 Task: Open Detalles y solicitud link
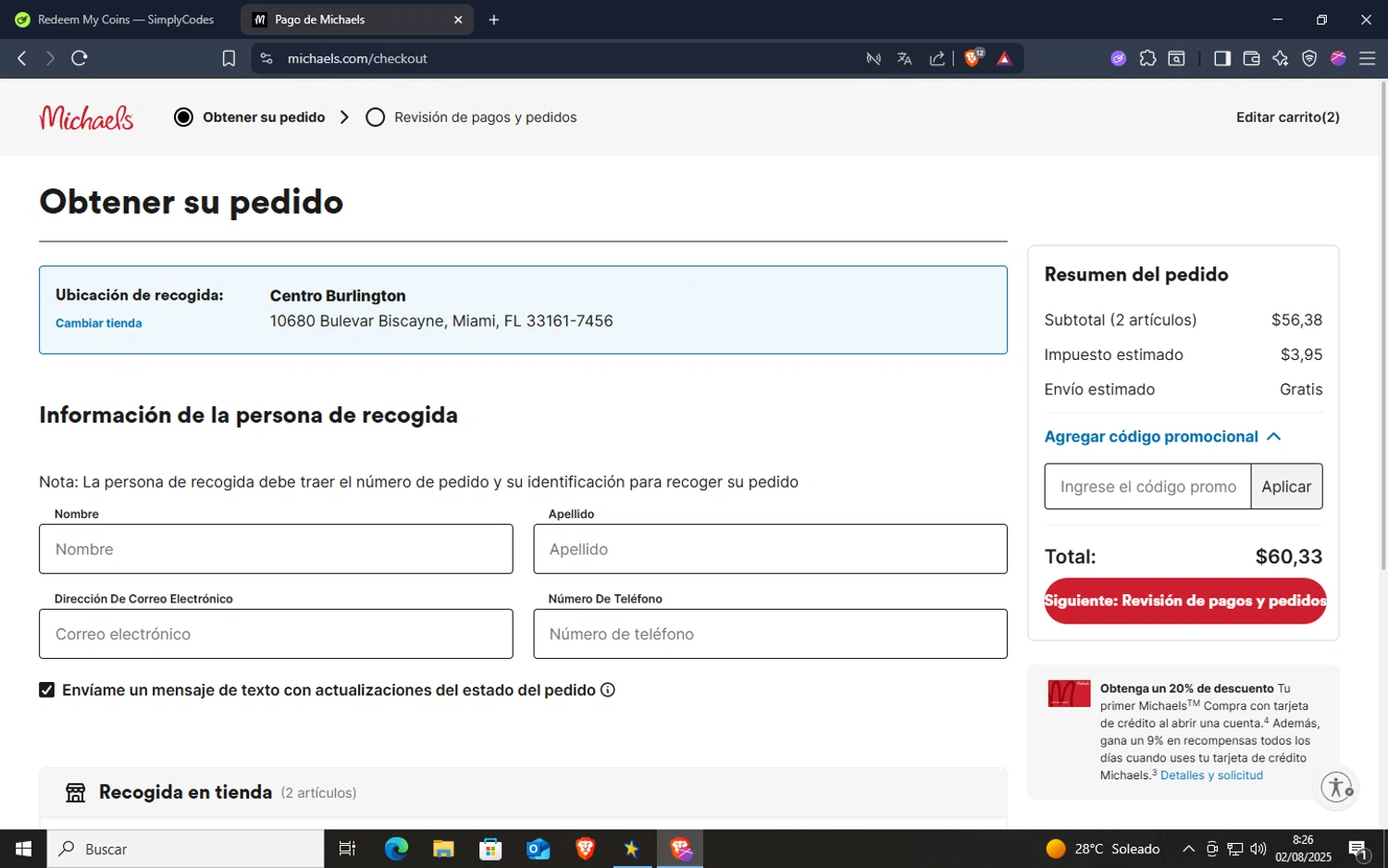1211,775
